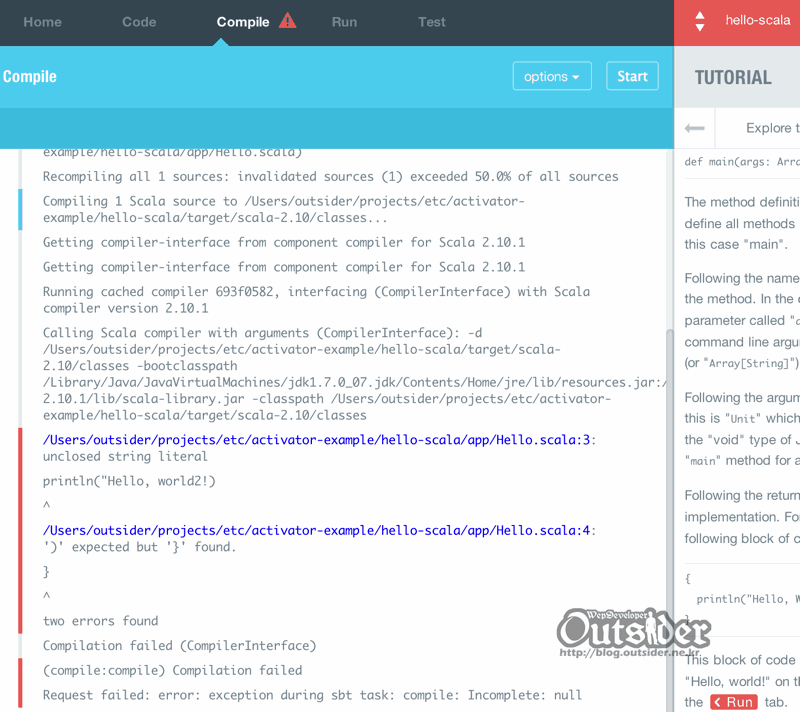Image resolution: width=800 pixels, height=712 pixels.
Task: Open the Run tab
Action: tap(344, 22)
